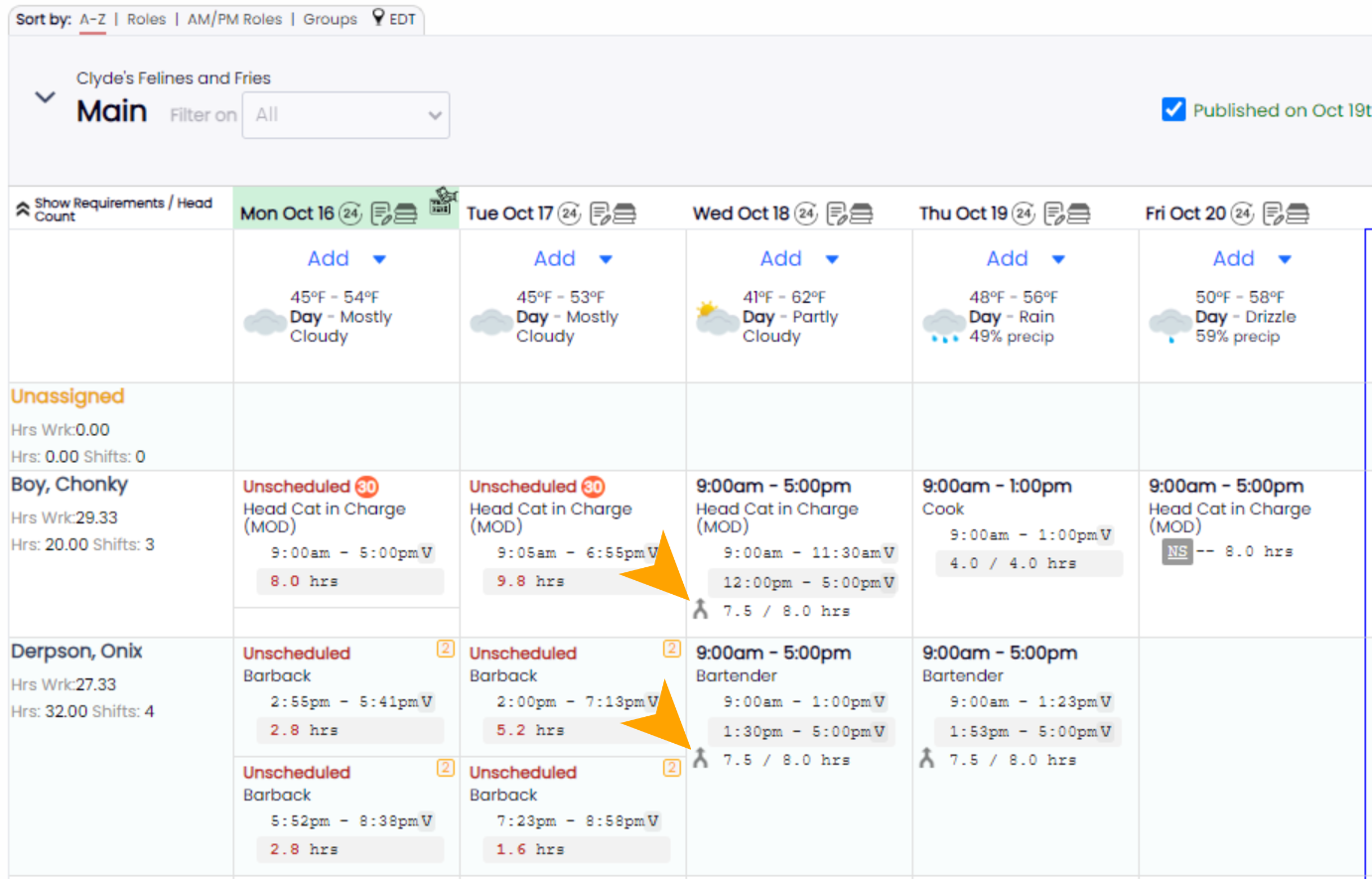Open the arrow menu beside Wednesday's Add
The height and width of the screenshot is (881, 1372).
click(832, 259)
